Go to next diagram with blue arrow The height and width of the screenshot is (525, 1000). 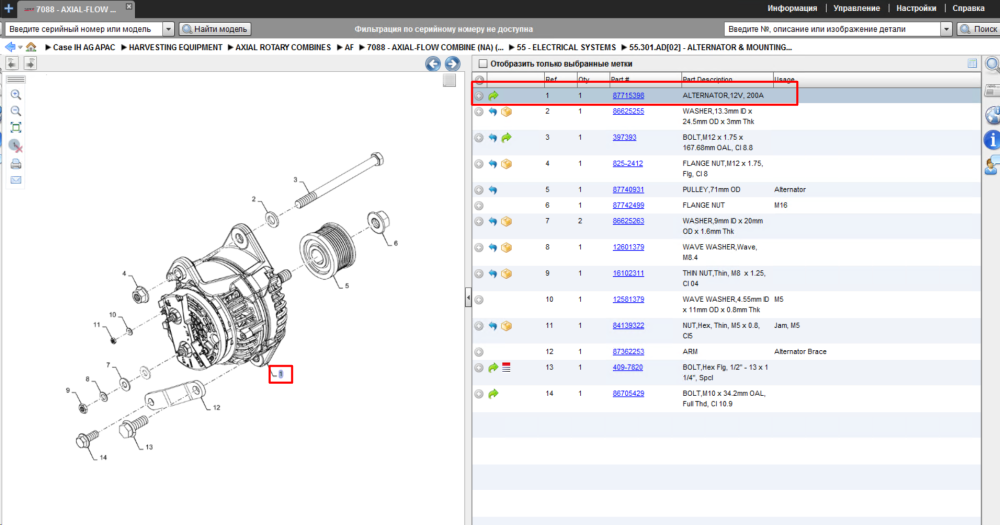452,63
